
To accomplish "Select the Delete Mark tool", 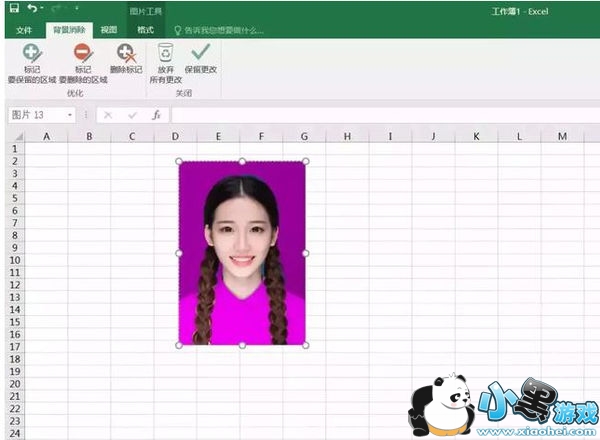I will [x=125, y=54].
